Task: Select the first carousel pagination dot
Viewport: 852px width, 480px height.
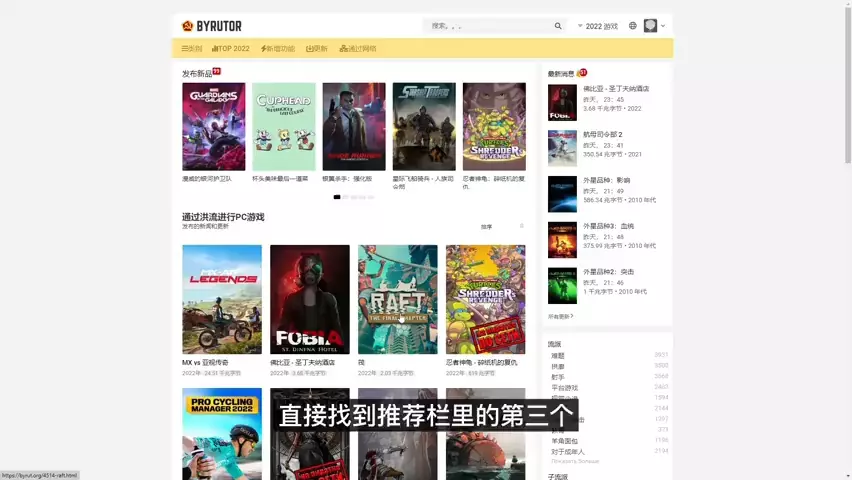Action: click(337, 197)
